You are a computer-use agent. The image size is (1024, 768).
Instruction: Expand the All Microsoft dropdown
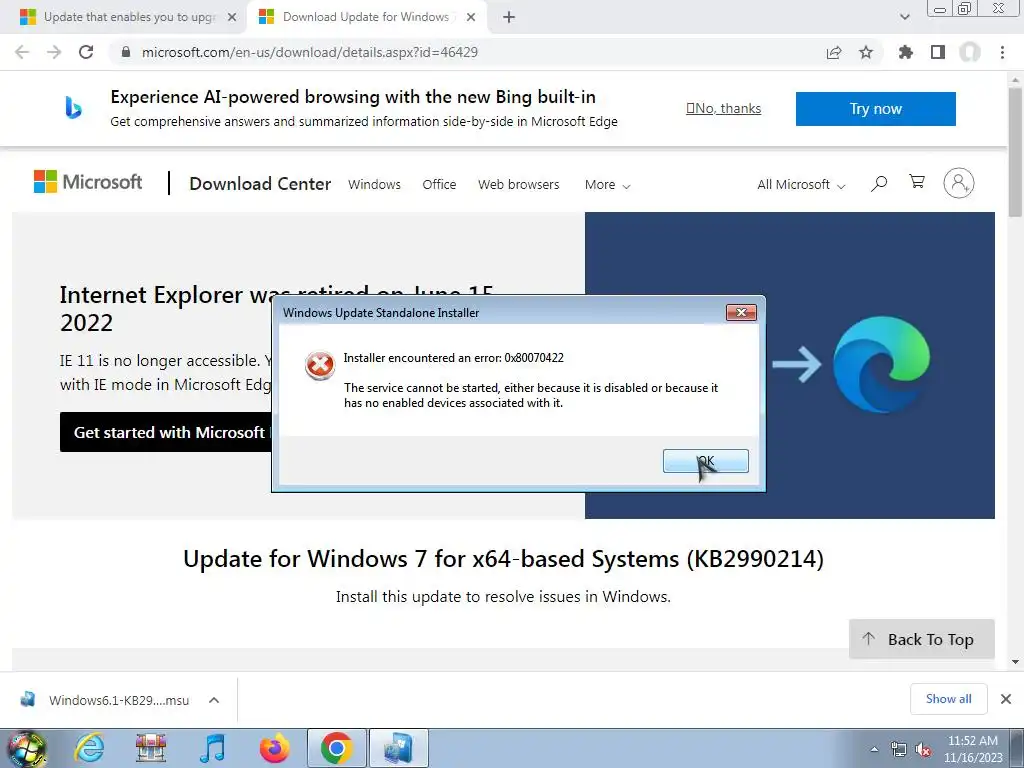tap(801, 185)
